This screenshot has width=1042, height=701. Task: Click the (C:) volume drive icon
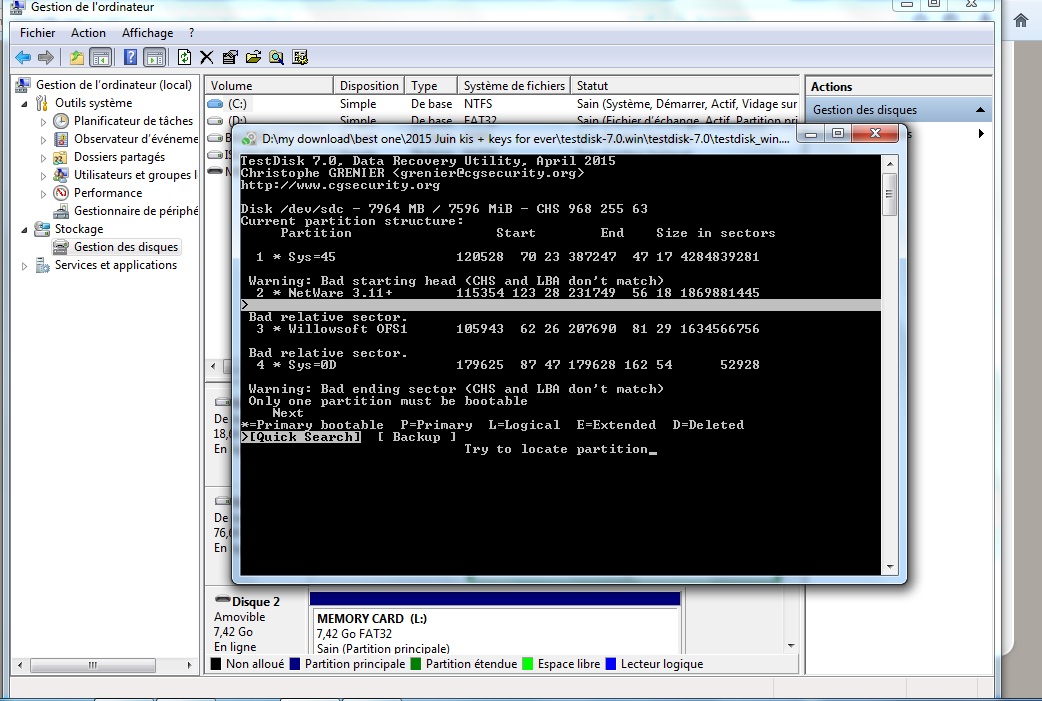(x=215, y=104)
